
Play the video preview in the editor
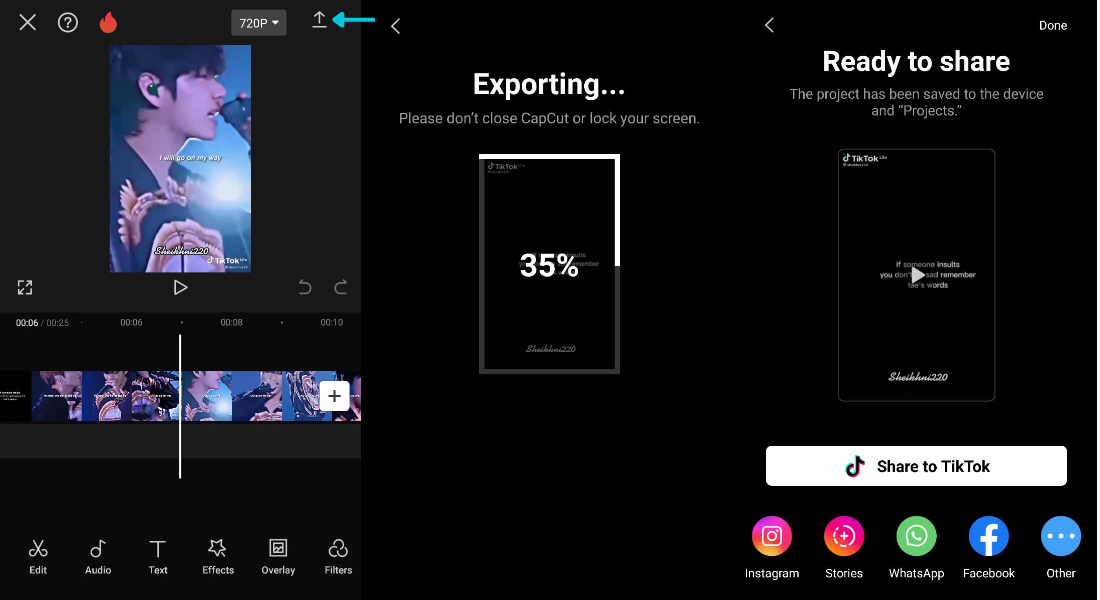click(x=180, y=287)
